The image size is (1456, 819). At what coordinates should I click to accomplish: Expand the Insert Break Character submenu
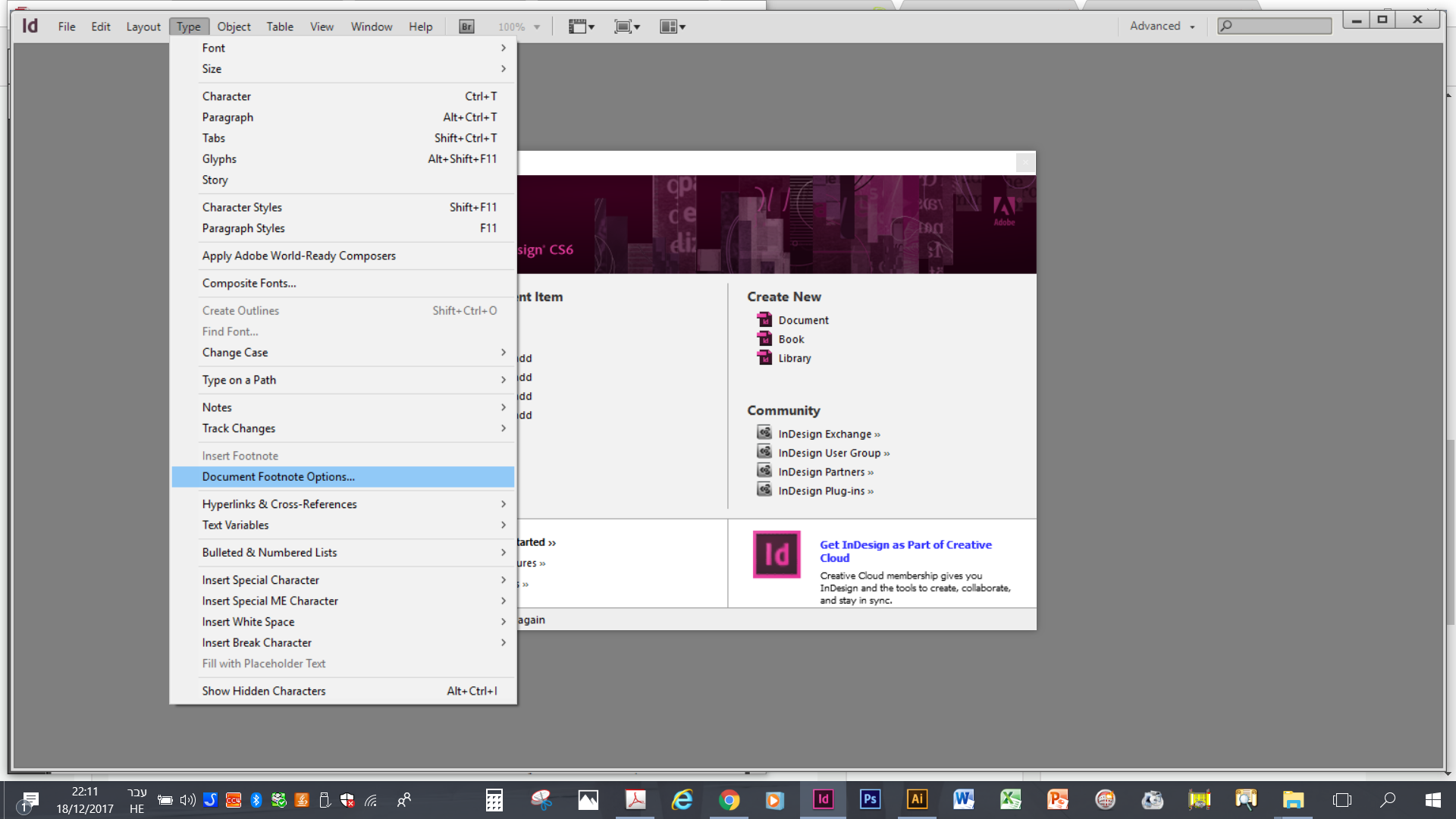(x=343, y=643)
